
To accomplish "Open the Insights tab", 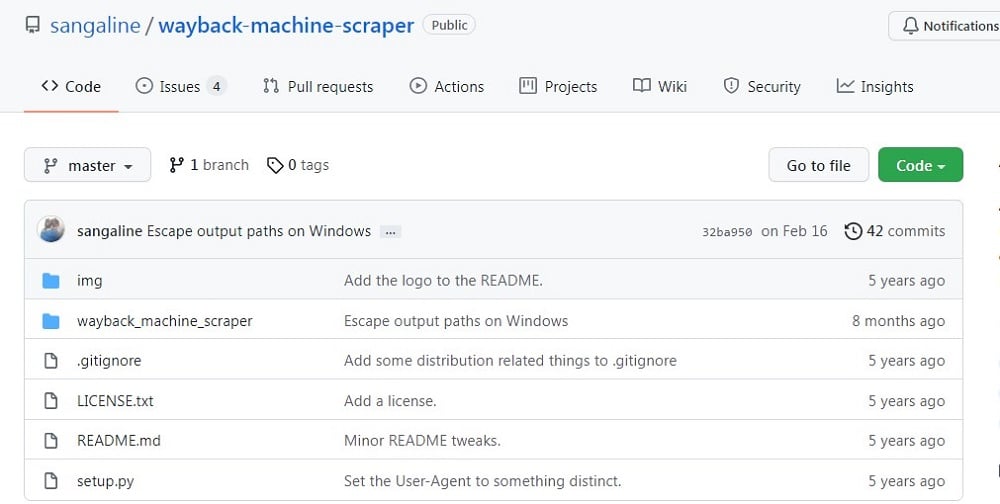I will [x=874, y=86].
